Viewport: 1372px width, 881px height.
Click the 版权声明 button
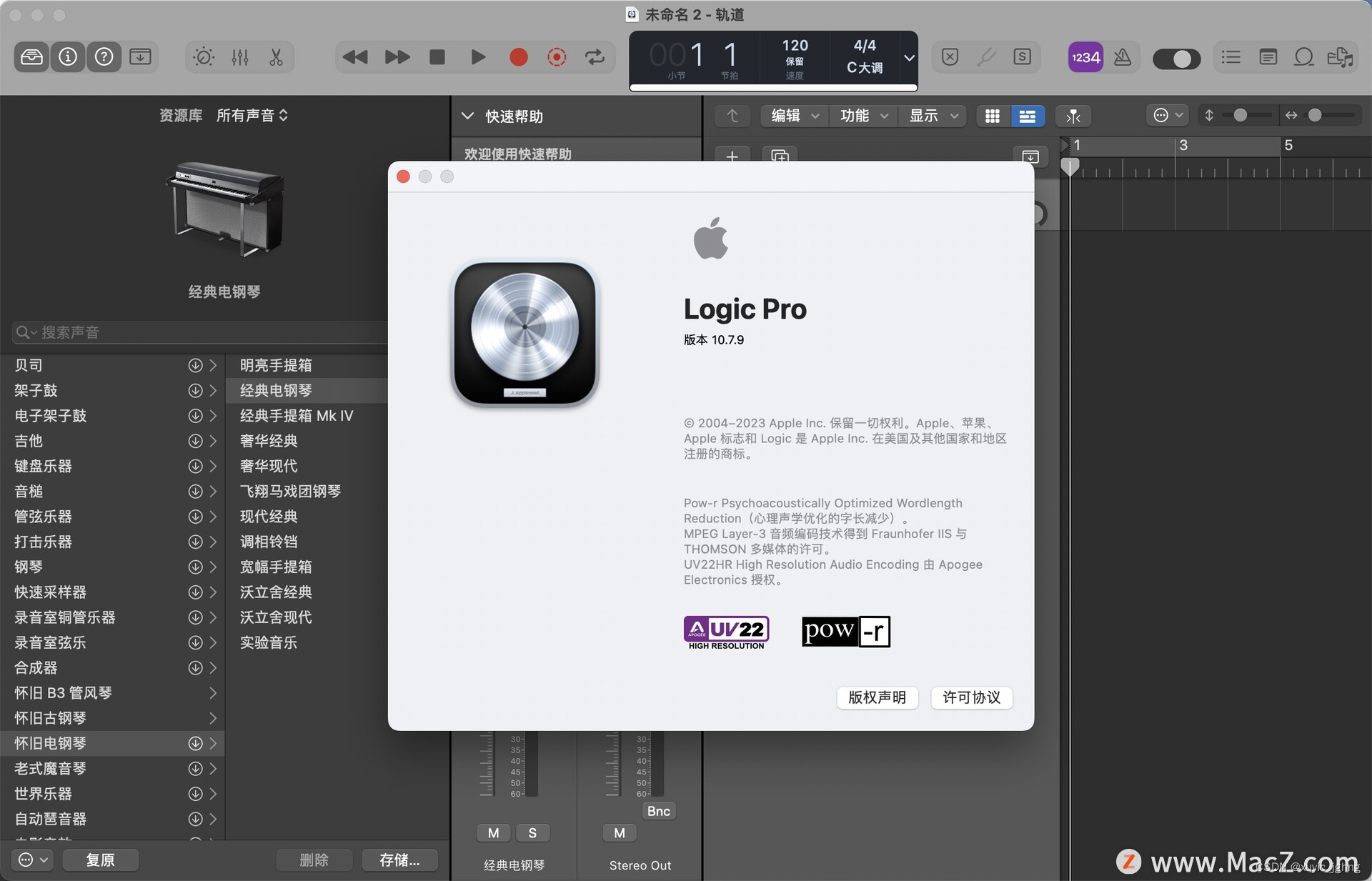tap(877, 697)
